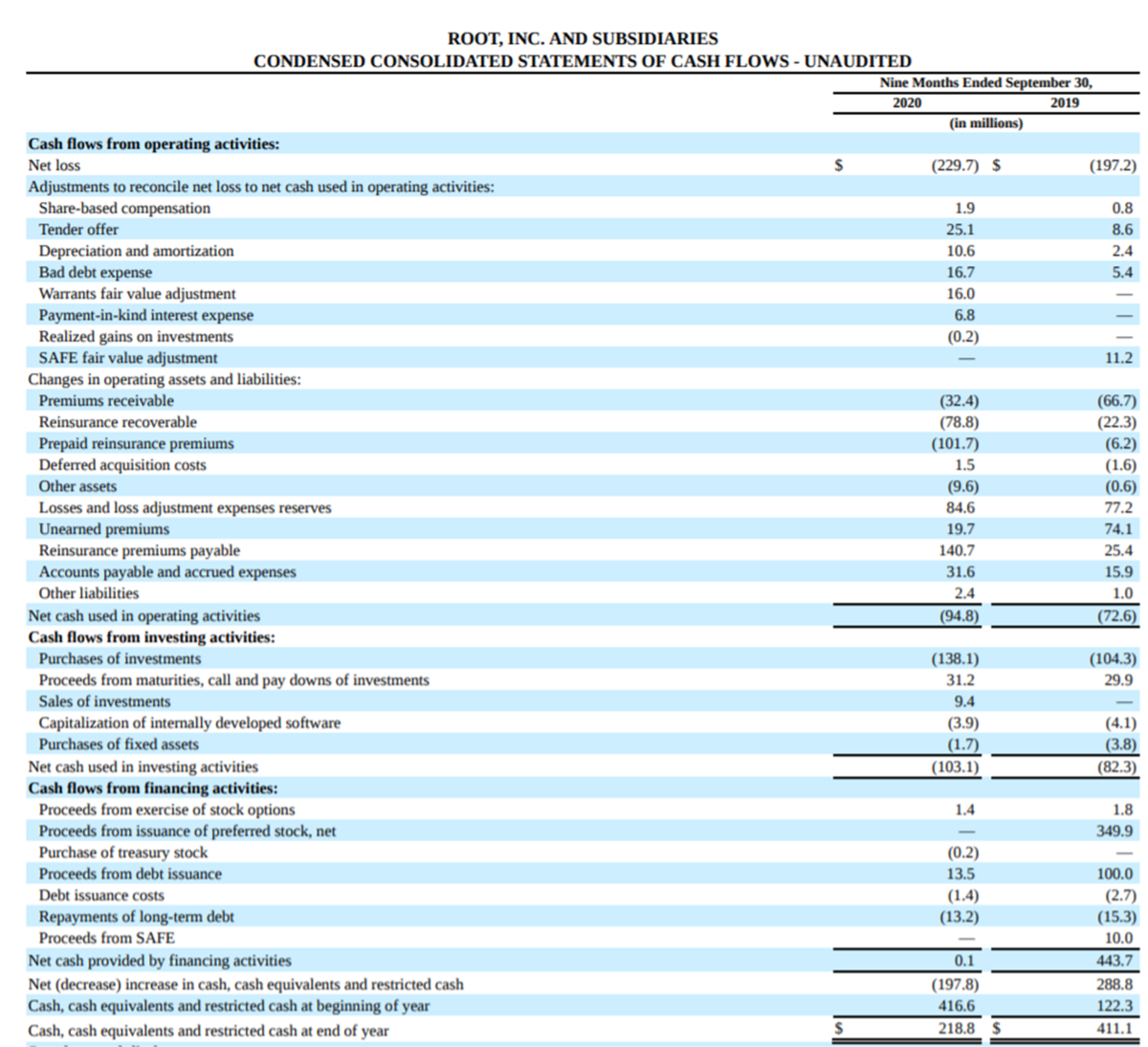Viewport: 1148px width, 1047px height.
Task: Click the 2020 net loss value (229.7)
Action: tap(955, 165)
